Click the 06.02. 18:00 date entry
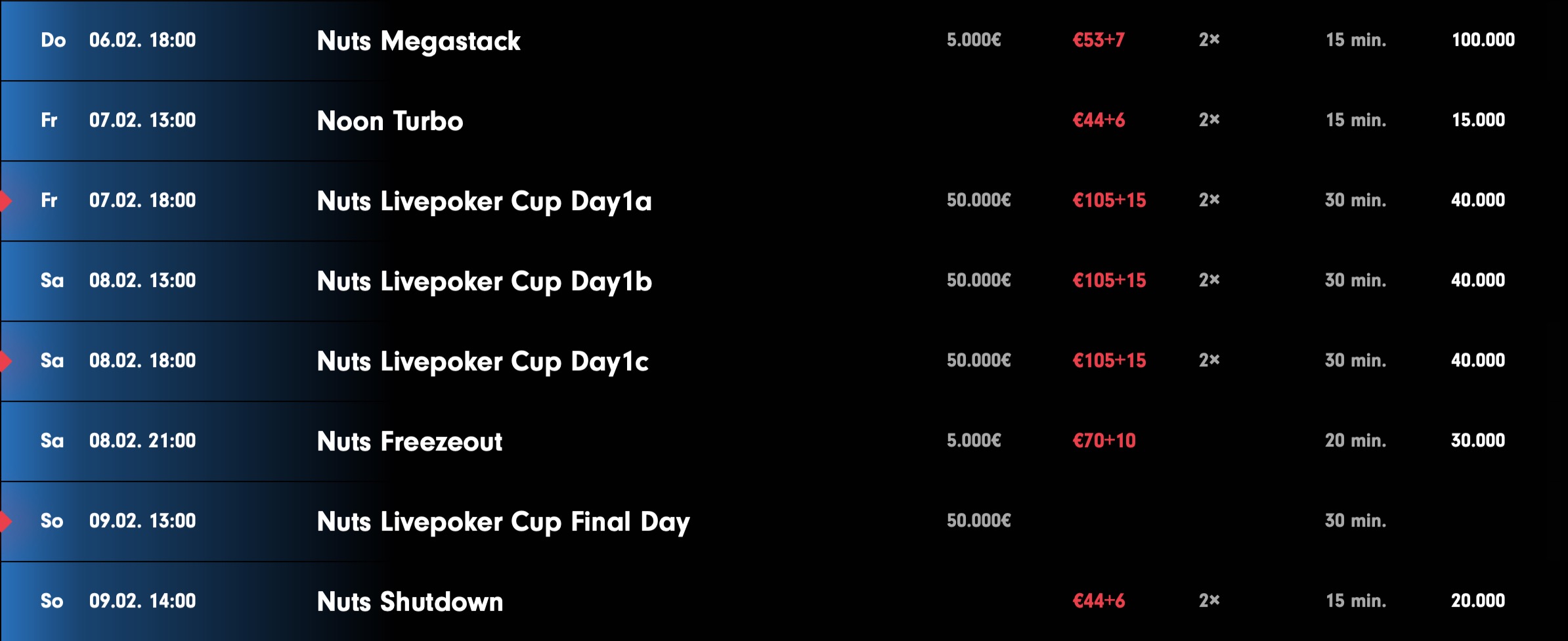The height and width of the screenshot is (641, 1568). 142,40
